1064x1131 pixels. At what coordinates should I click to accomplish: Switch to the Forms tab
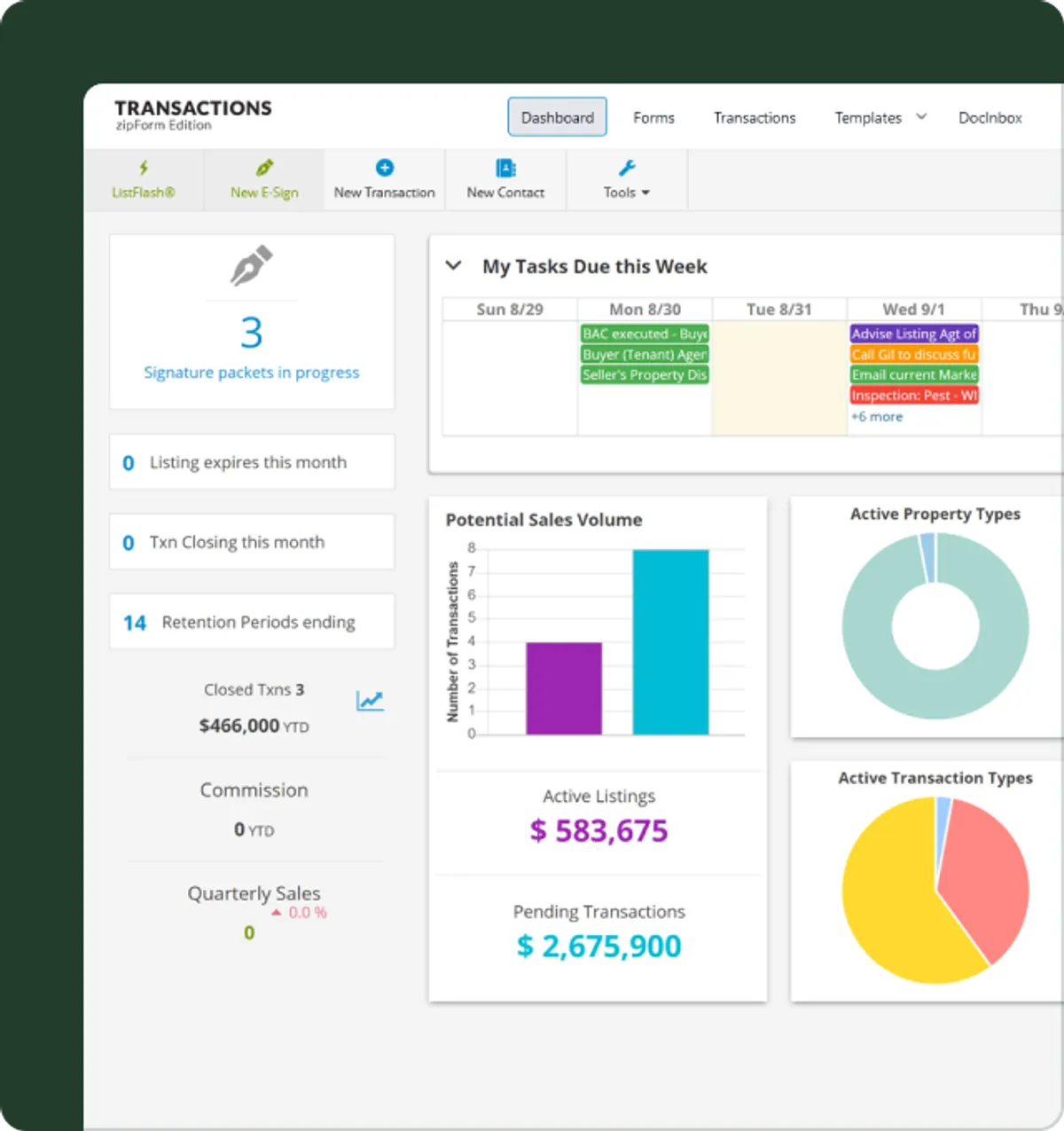(653, 117)
